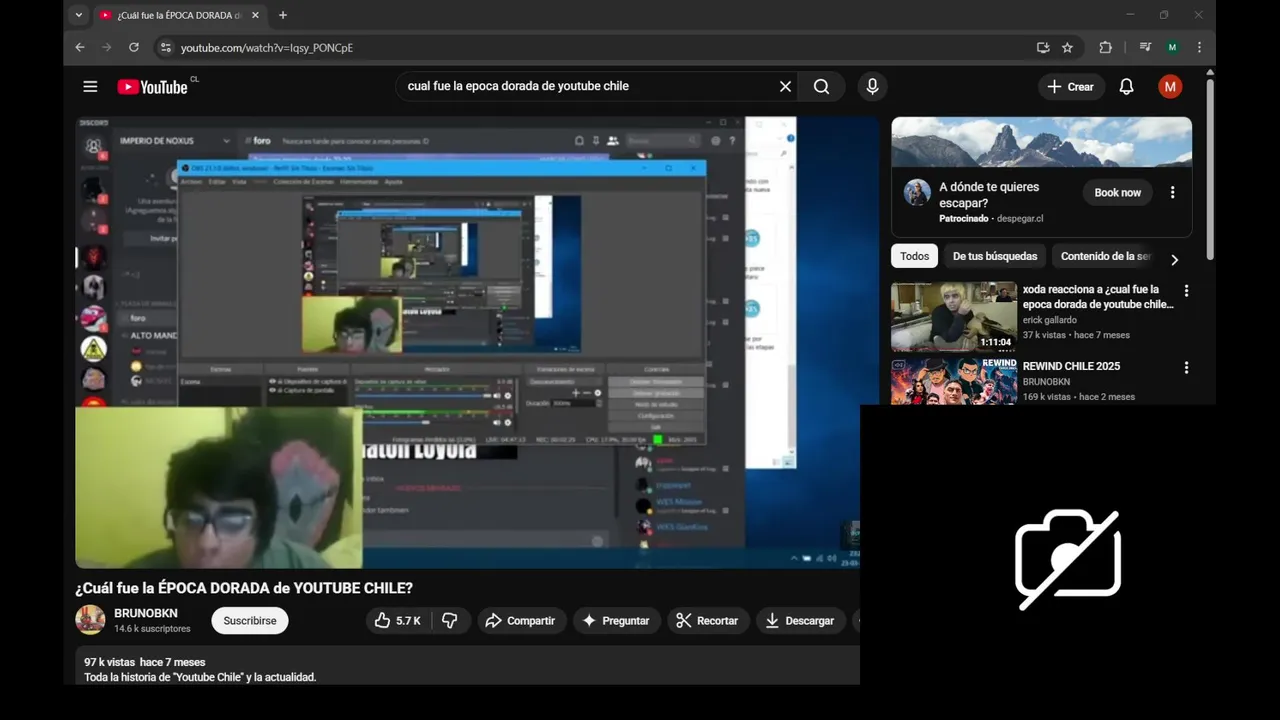This screenshot has height=720, width=1280.
Task: Open Chrome extensions puzzle icon
Action: click(1105, 47)
